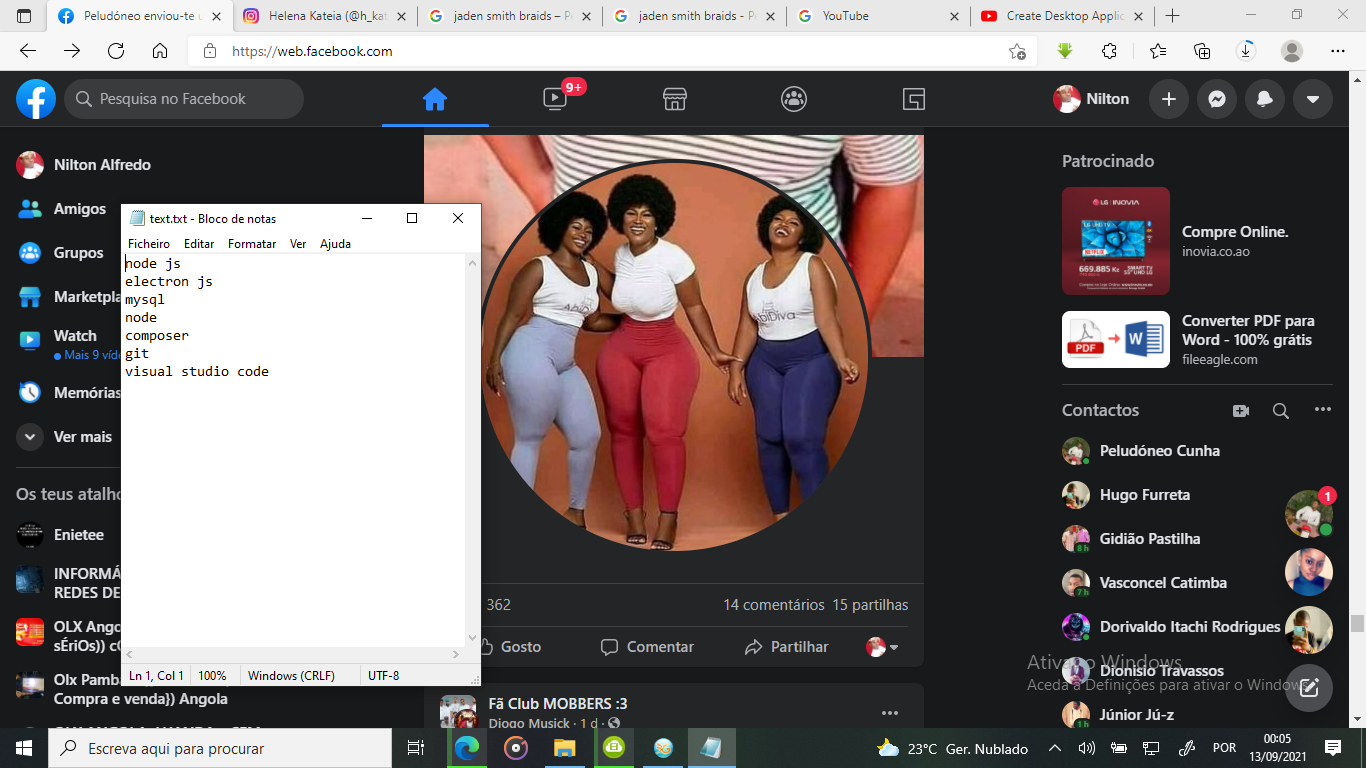Click the create plus button
This screenshot has height=768, width=1366.
1169,99
